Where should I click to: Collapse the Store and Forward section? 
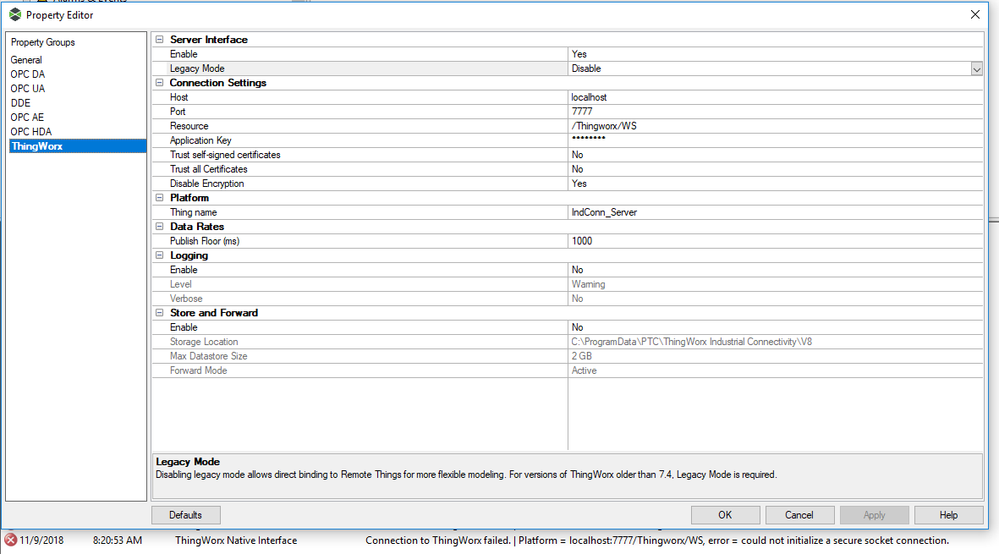click(x=158, y=313)
